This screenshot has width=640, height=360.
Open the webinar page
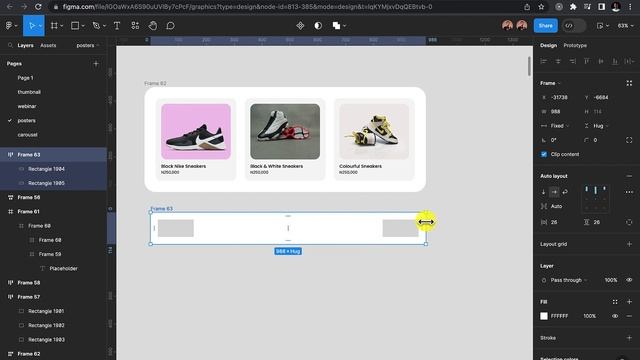(x=27, y=106)
